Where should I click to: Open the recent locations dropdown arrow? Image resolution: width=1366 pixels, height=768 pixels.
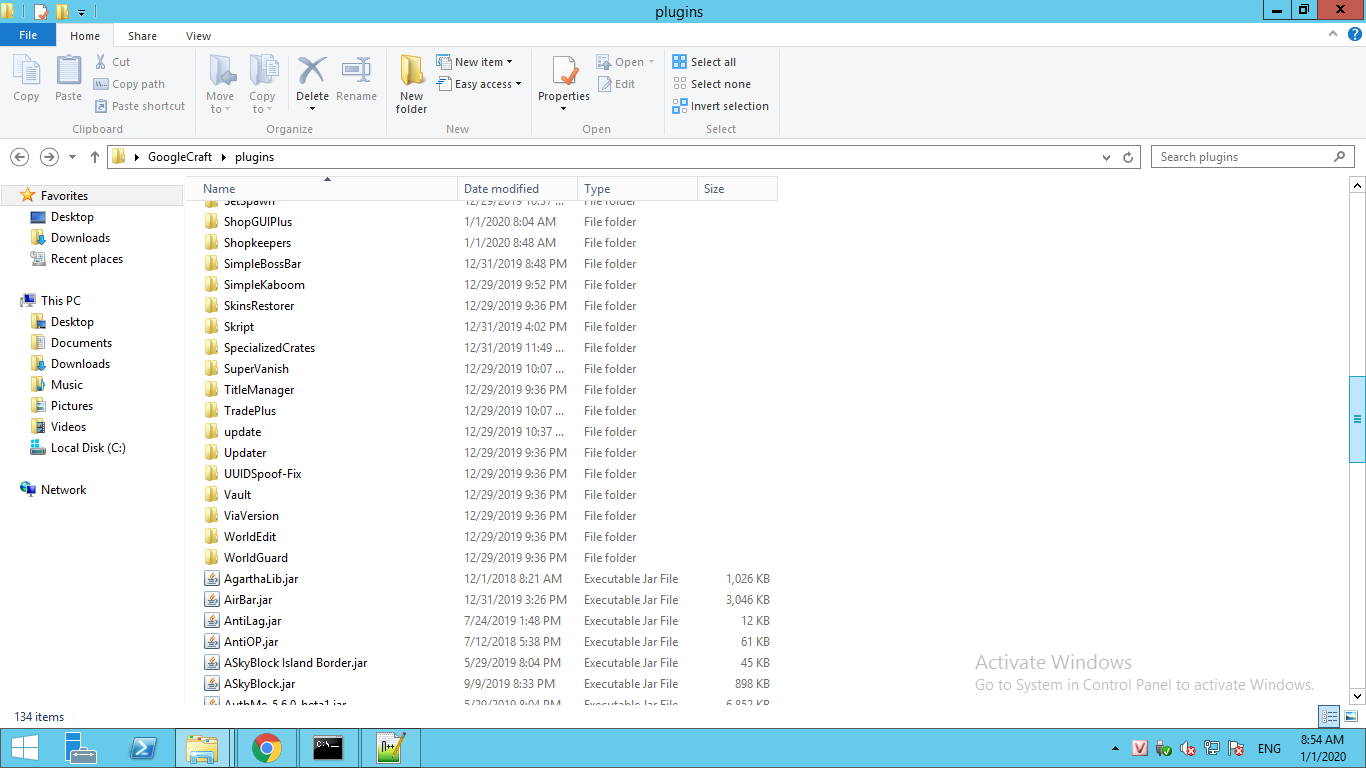tap(72, 157)
